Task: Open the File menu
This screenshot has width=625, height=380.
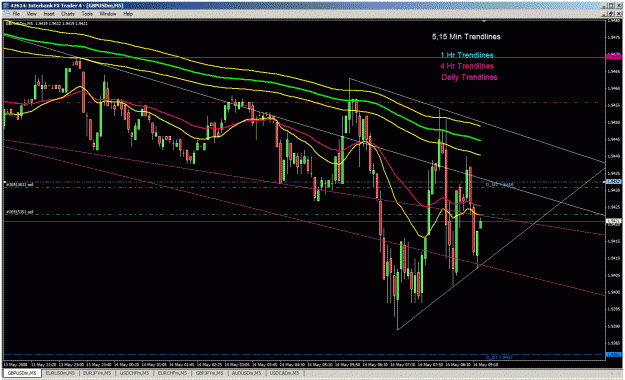Action: pos(16,14)
